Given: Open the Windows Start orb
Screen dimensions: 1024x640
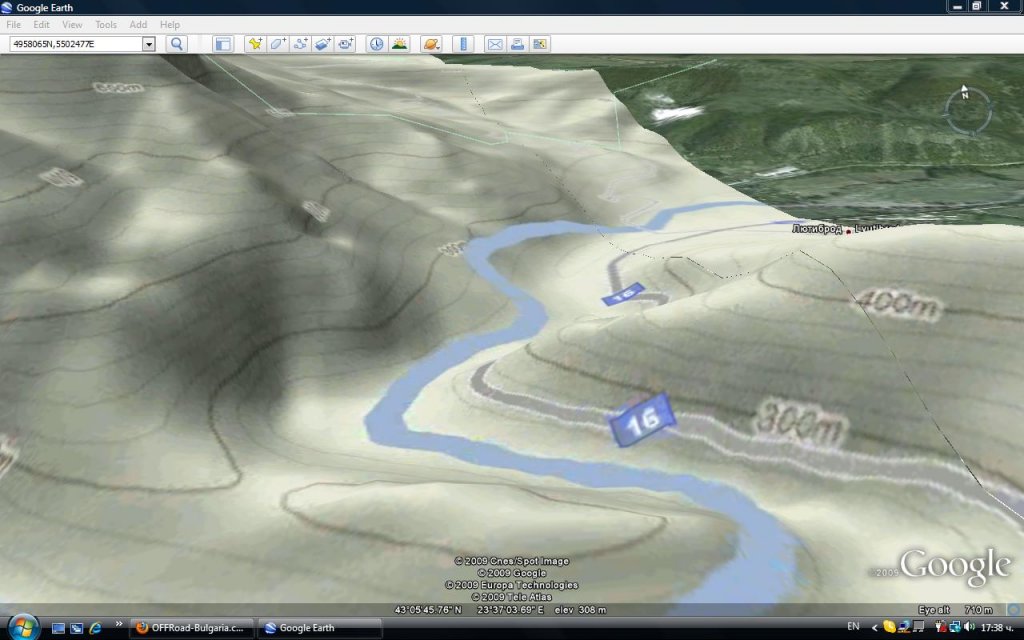Looking at the screenshot, I should 24,628.
